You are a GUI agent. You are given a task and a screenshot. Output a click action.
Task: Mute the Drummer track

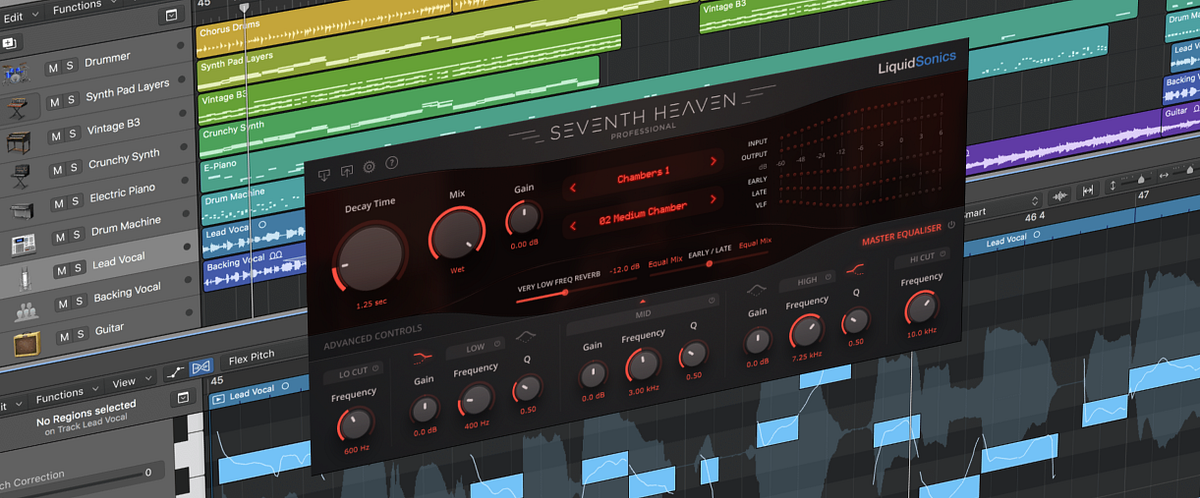click(51, 68)
